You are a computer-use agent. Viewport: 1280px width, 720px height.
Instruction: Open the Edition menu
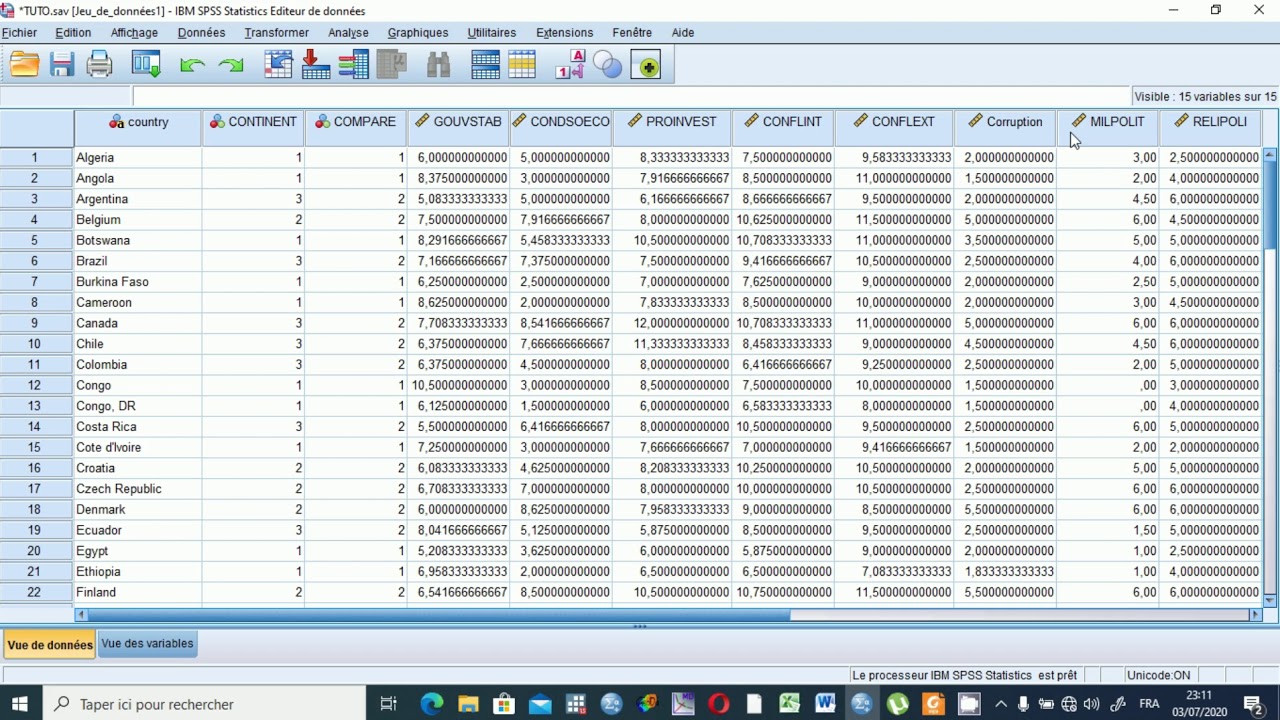click(x=73, y=32)
